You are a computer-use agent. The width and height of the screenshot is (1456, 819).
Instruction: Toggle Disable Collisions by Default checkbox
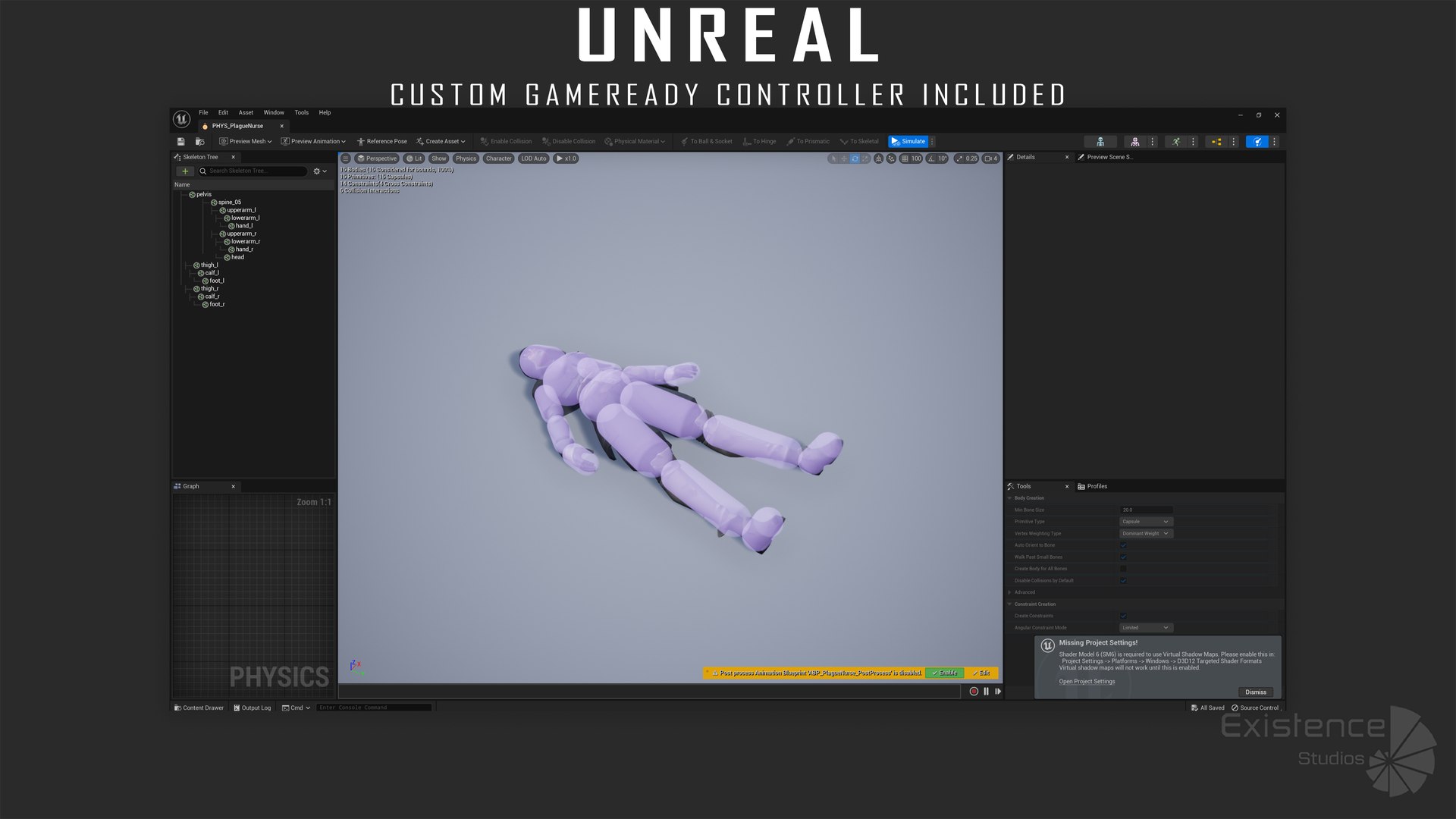(1123, 581)
